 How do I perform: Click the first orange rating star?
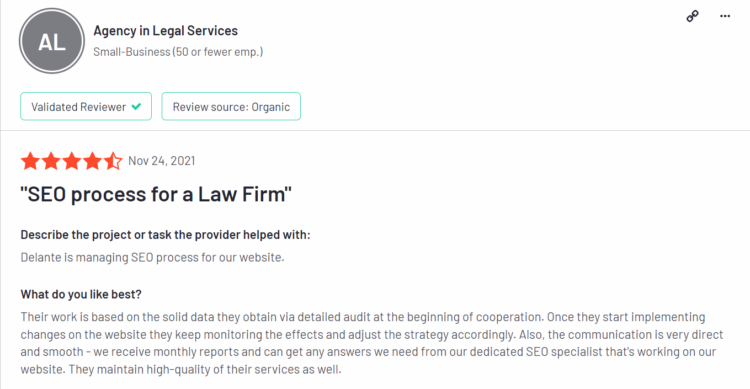point(30,161)
